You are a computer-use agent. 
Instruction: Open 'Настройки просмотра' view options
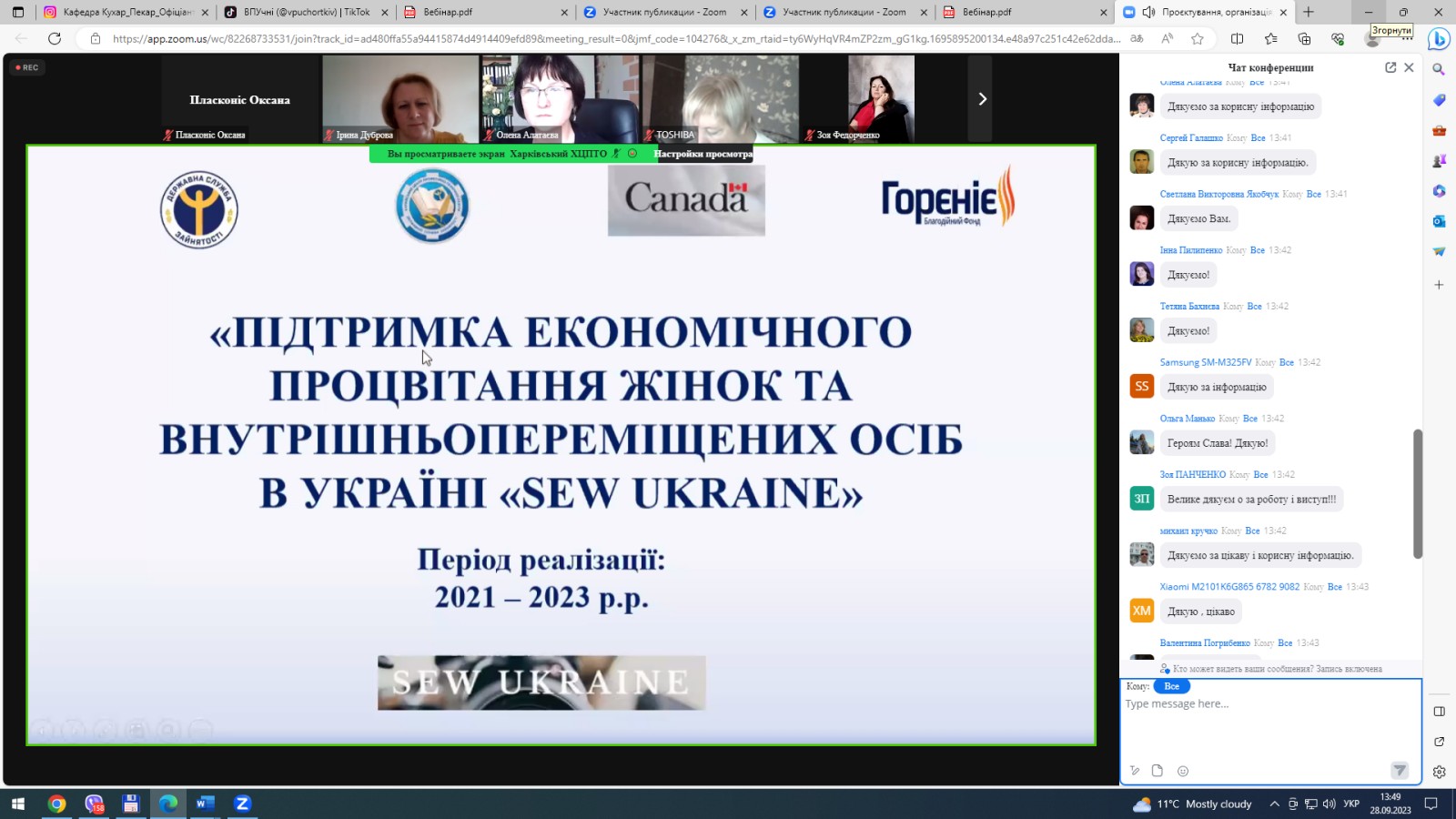click(x=703, y=154)
